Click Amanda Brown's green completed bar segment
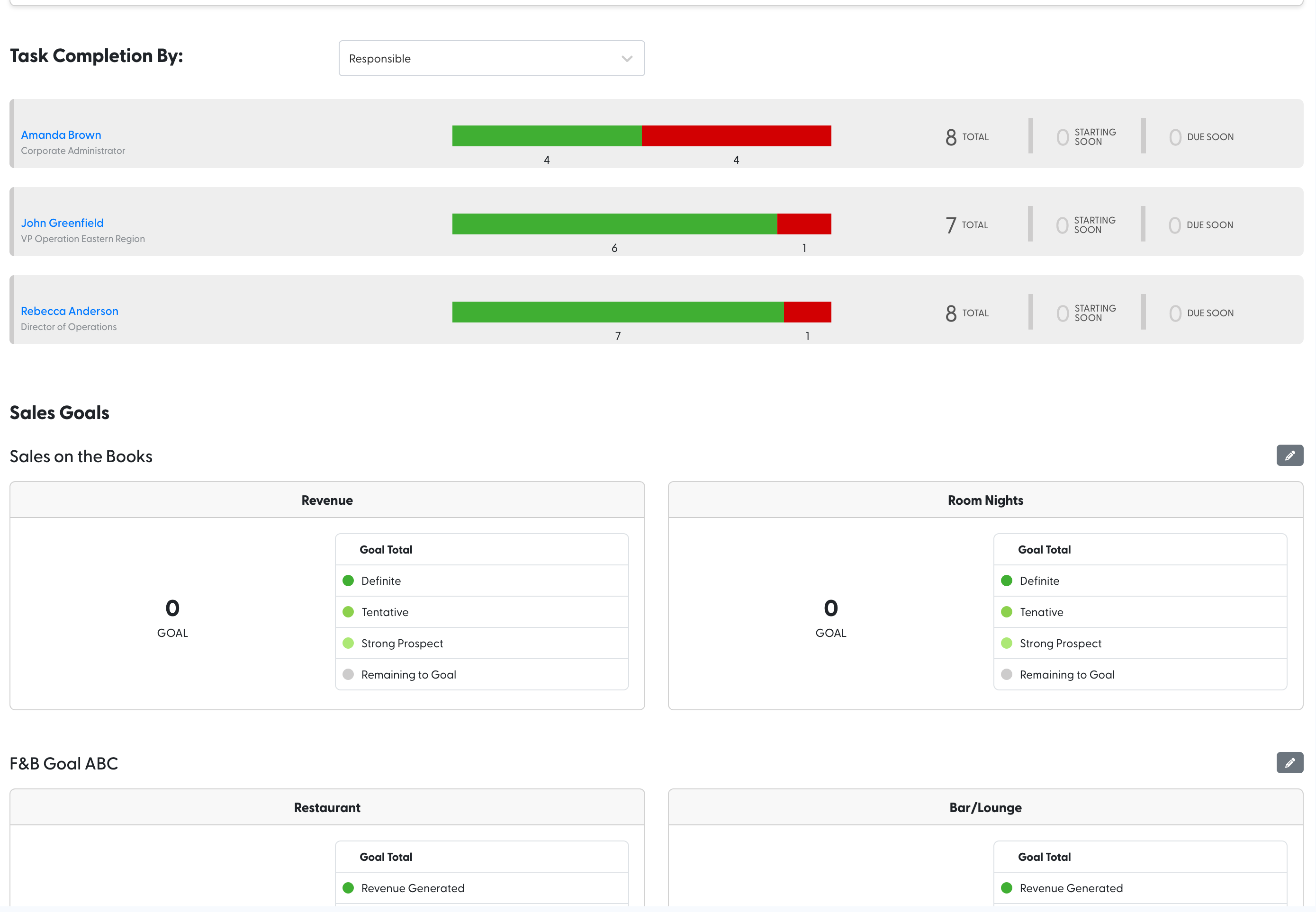This screenshot has width=1316, height=912. pos(546,136)
